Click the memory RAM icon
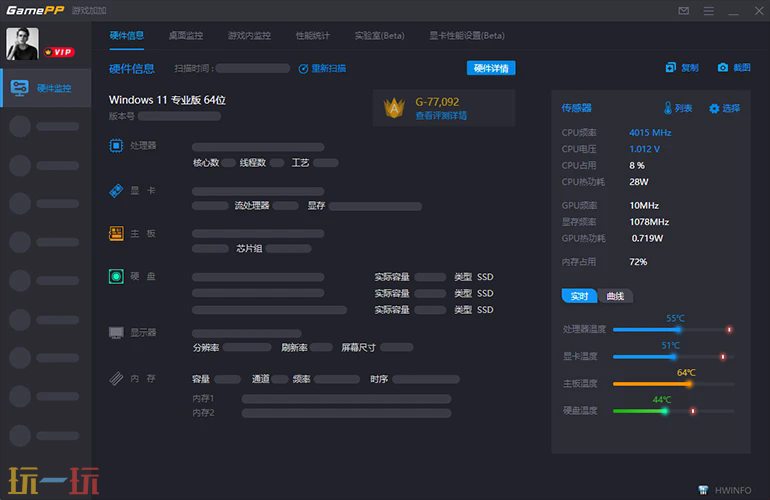770x500 pixels. click(116, 378)
